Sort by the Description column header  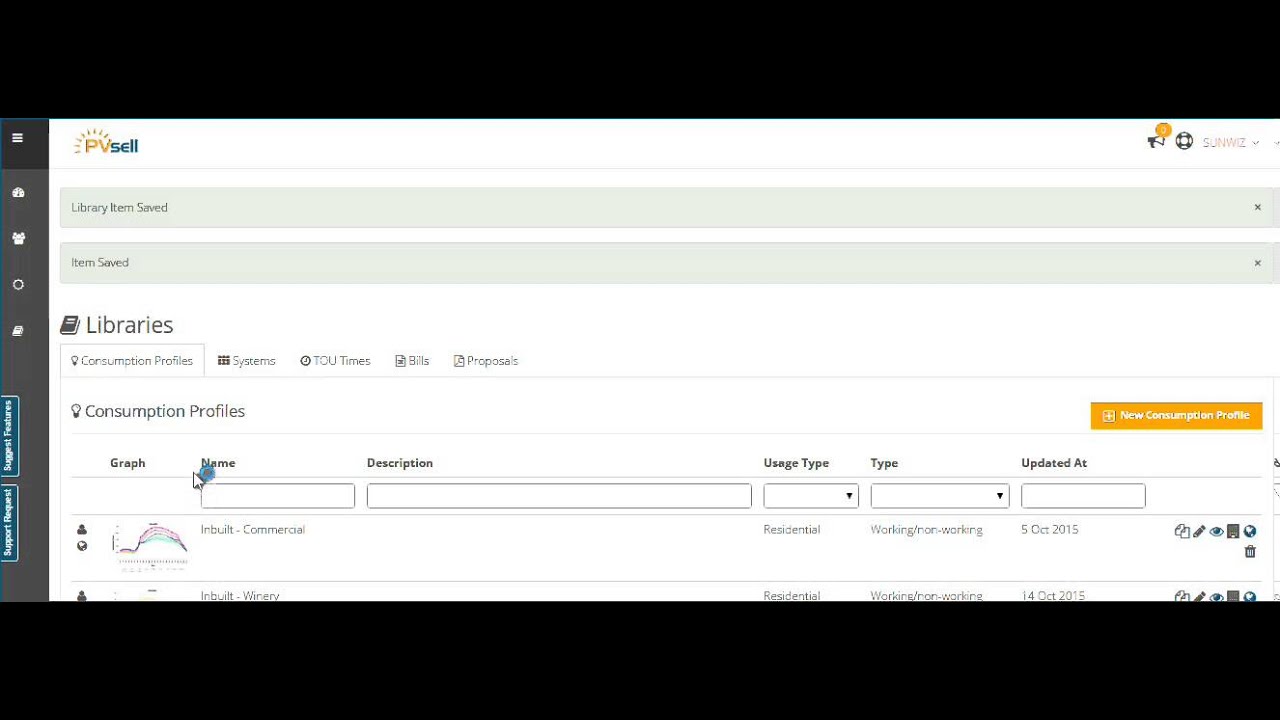[400, 463]
